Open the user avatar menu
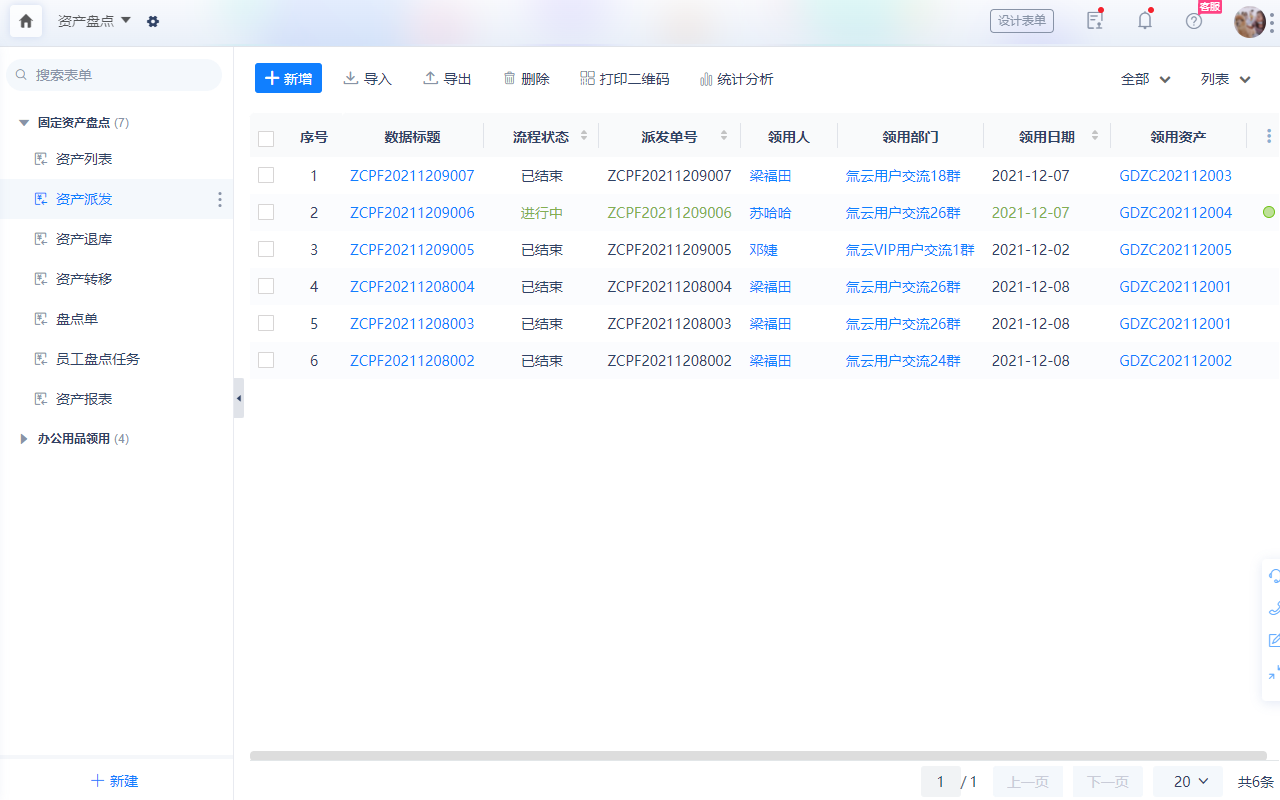Screen dimensions: 1280x800 [x=1250, y=21]
